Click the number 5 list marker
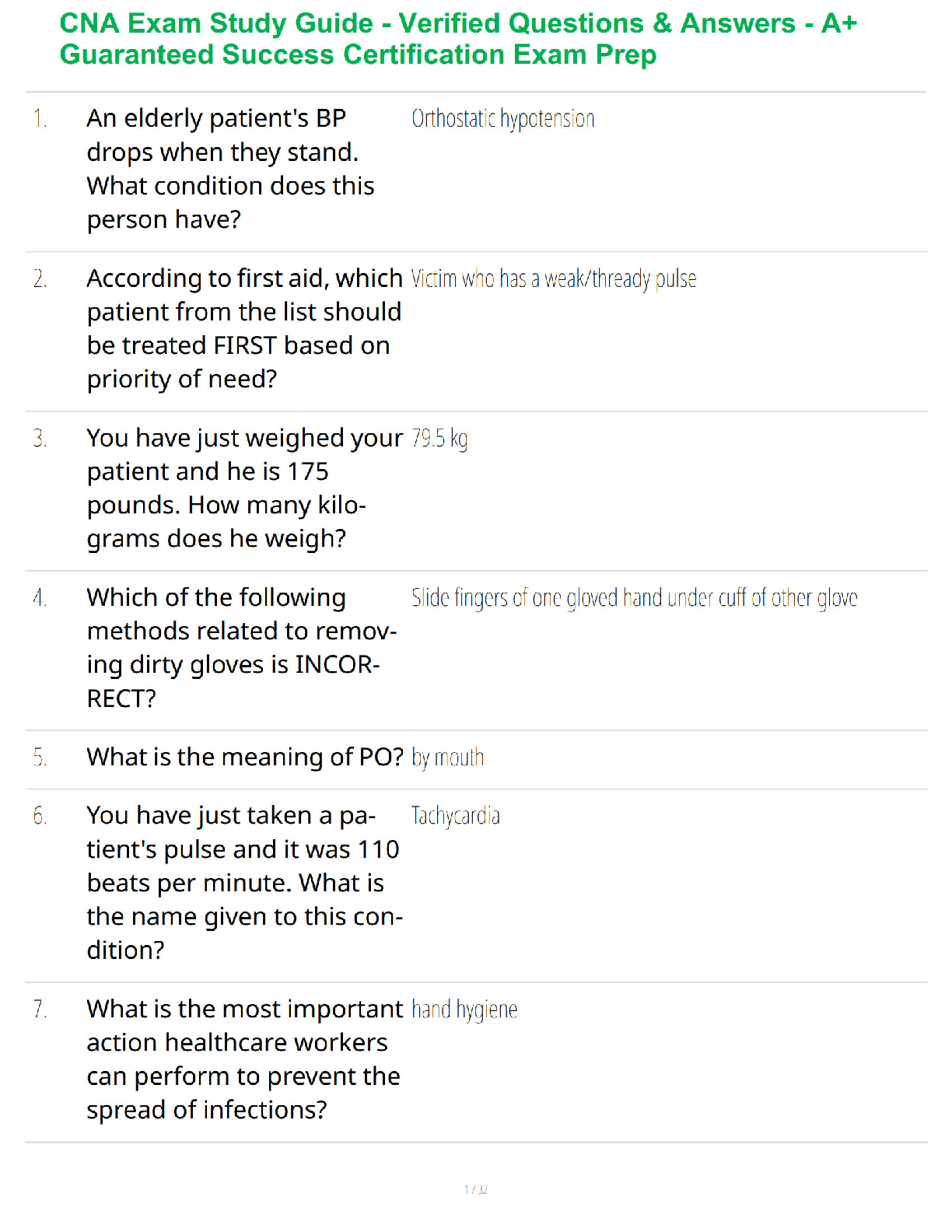 click(x=40, y=758)
